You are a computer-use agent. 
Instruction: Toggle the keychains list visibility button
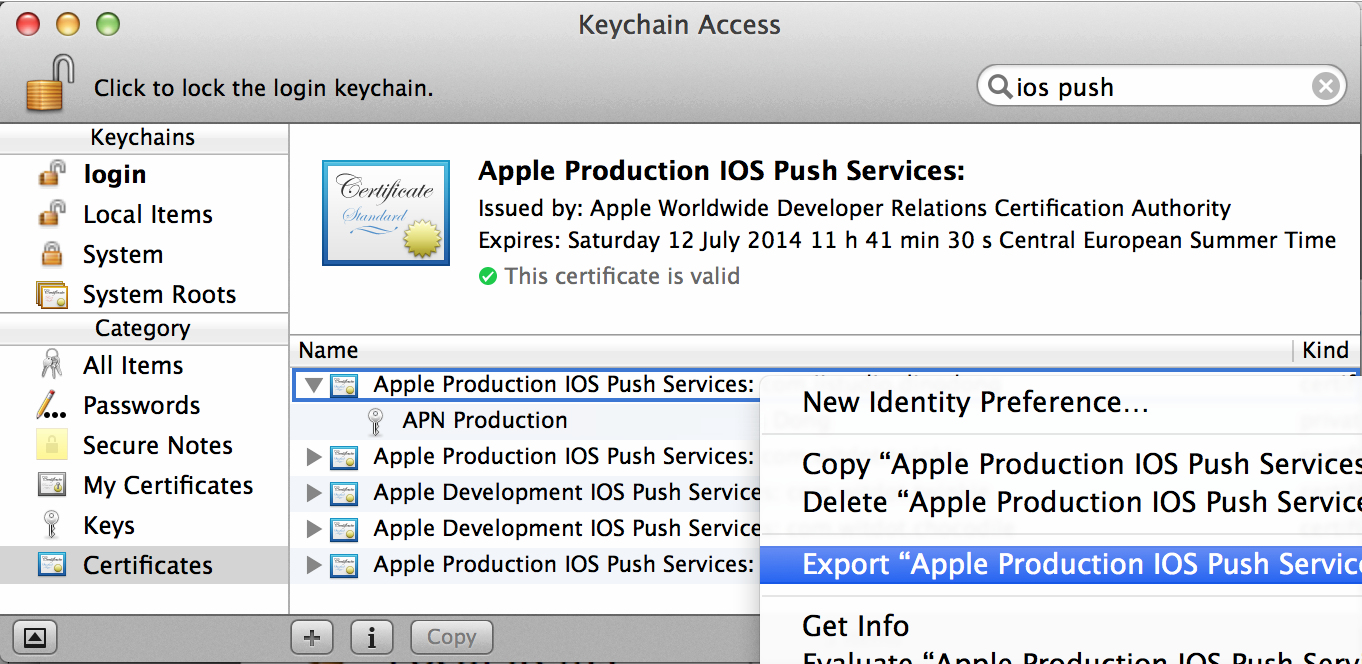click(x=35, y=637)
